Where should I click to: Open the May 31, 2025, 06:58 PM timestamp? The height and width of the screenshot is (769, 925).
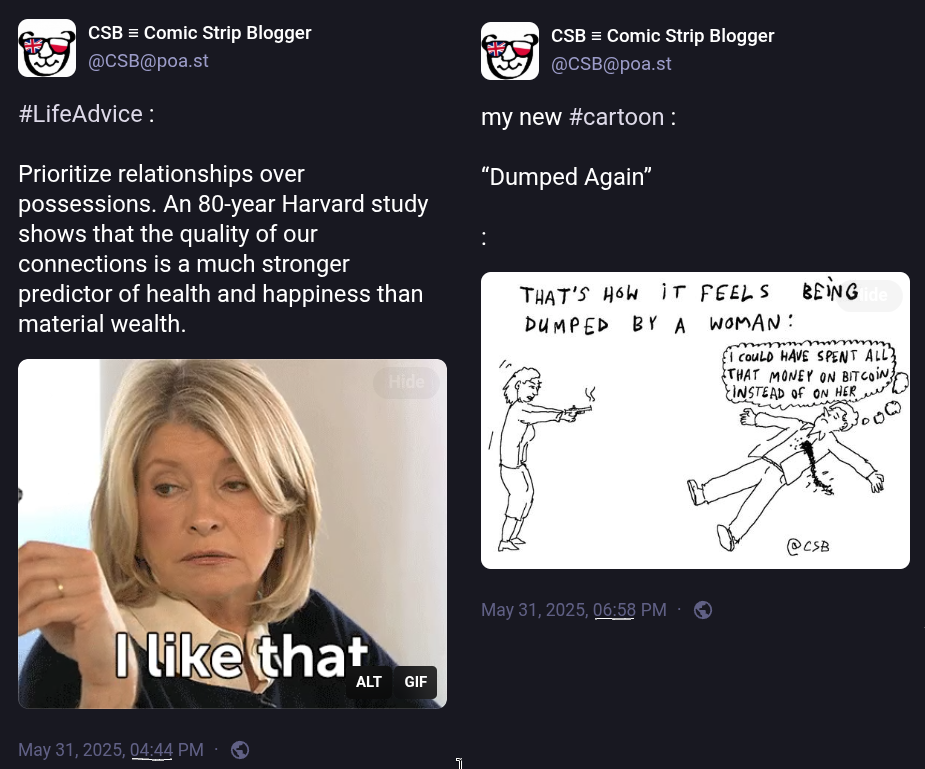(x=574, y=610)
